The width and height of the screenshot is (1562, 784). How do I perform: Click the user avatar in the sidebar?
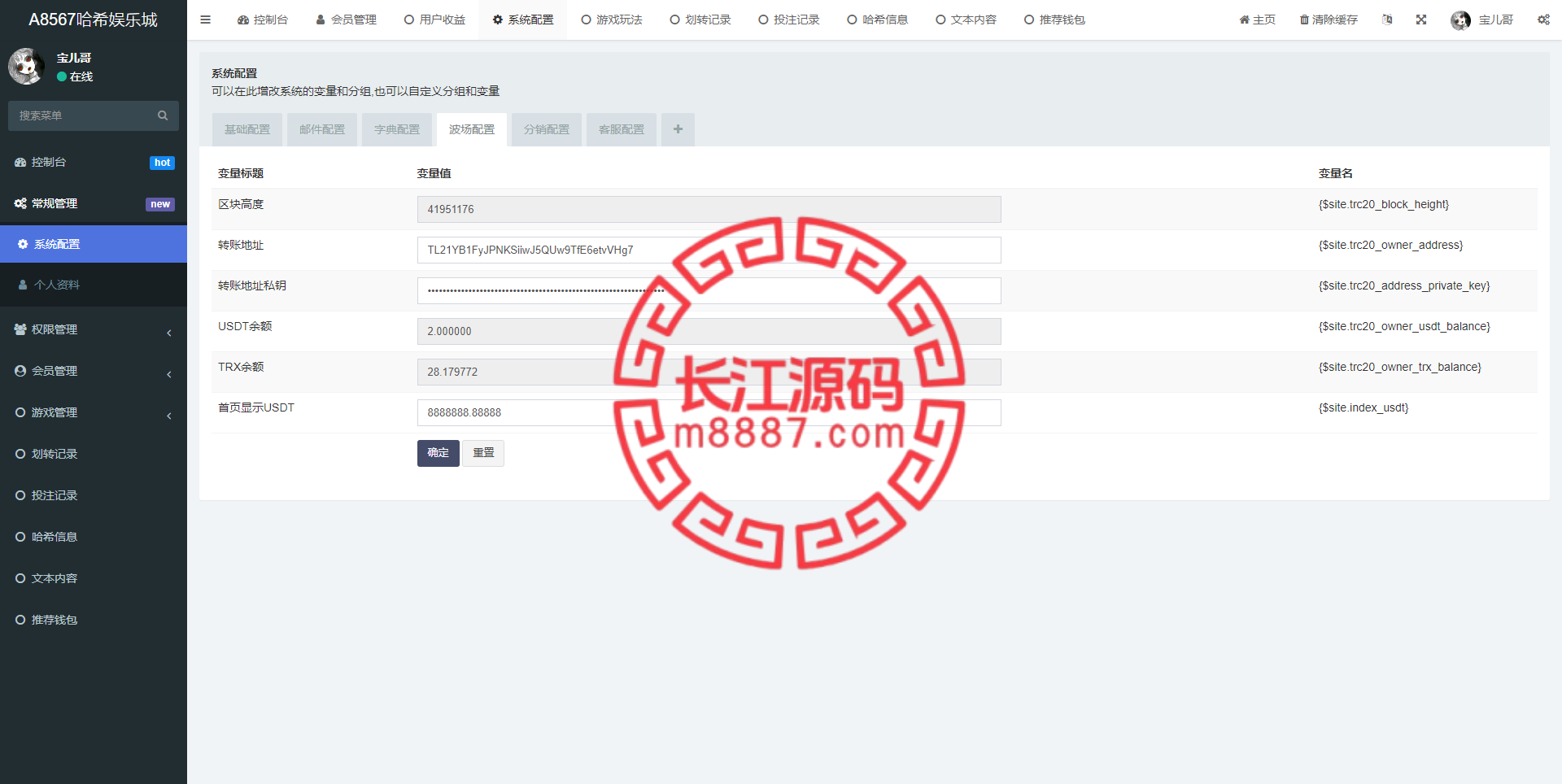[x=26, y=67]
